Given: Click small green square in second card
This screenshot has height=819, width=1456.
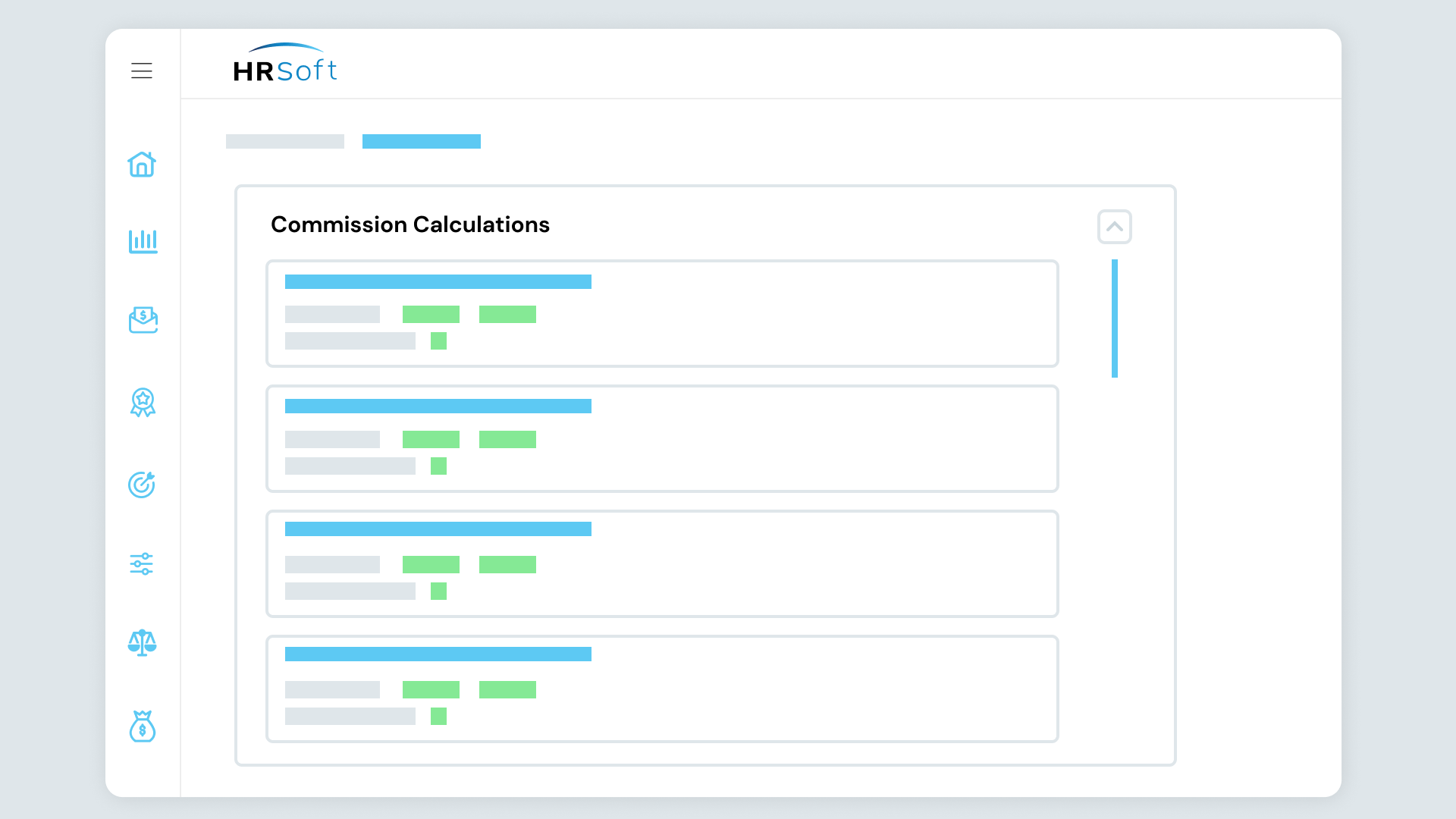Looking at the screenshot, I should coord(438,466).
